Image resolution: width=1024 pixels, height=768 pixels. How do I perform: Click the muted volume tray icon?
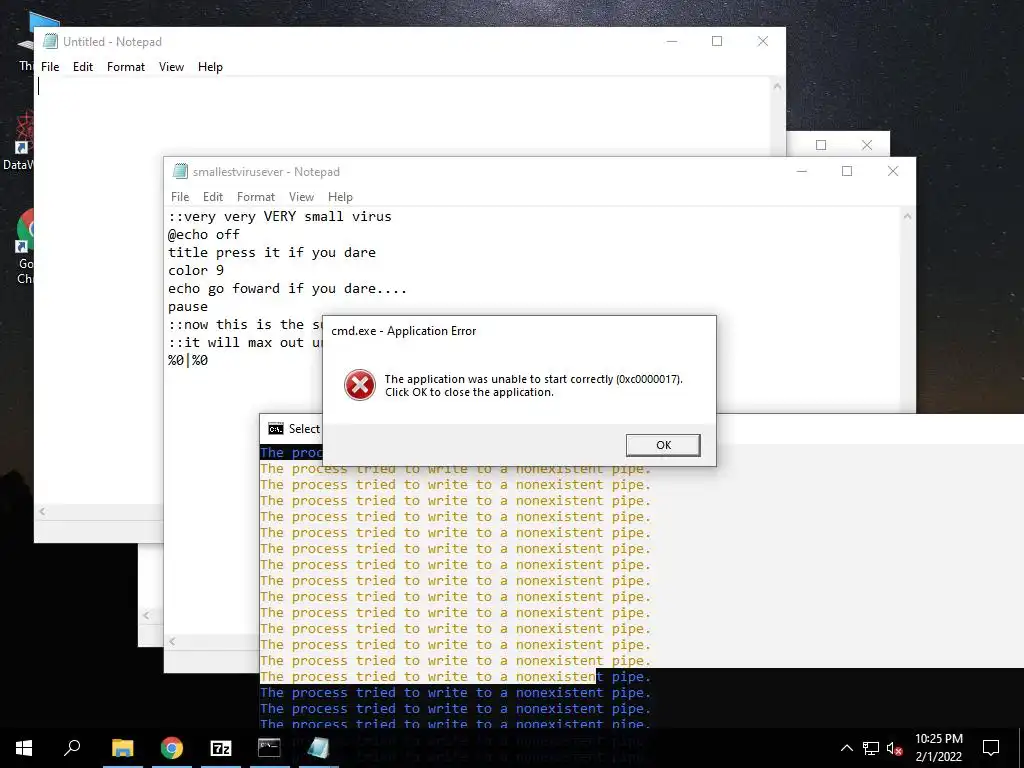point(895,748)
